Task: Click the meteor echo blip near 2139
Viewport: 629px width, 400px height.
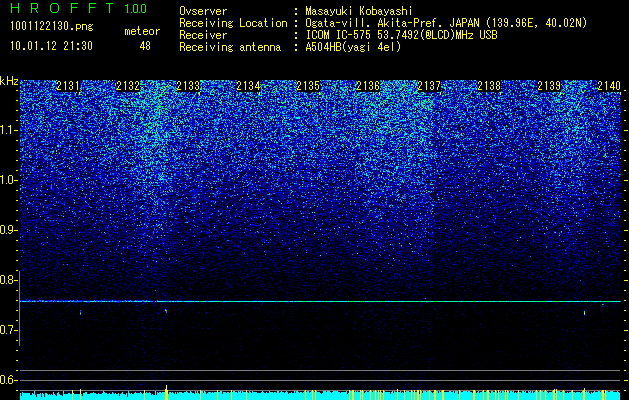Action: click(584, 313)
